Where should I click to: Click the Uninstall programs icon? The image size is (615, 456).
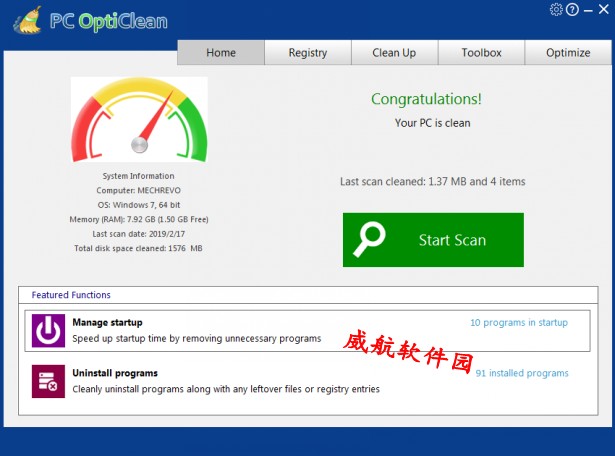(48, 382)
